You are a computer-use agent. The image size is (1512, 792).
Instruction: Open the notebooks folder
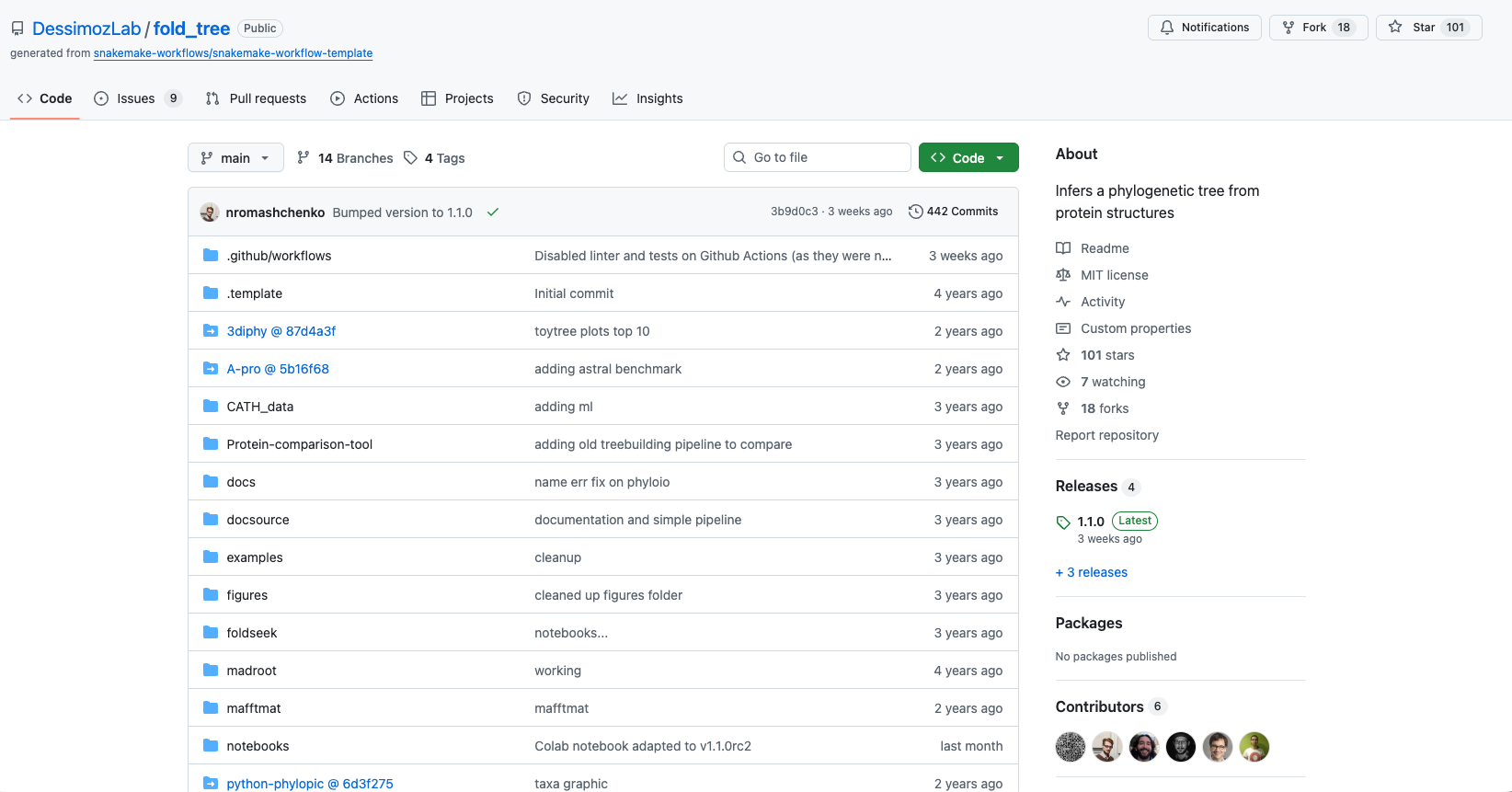[x=258, y=746]
